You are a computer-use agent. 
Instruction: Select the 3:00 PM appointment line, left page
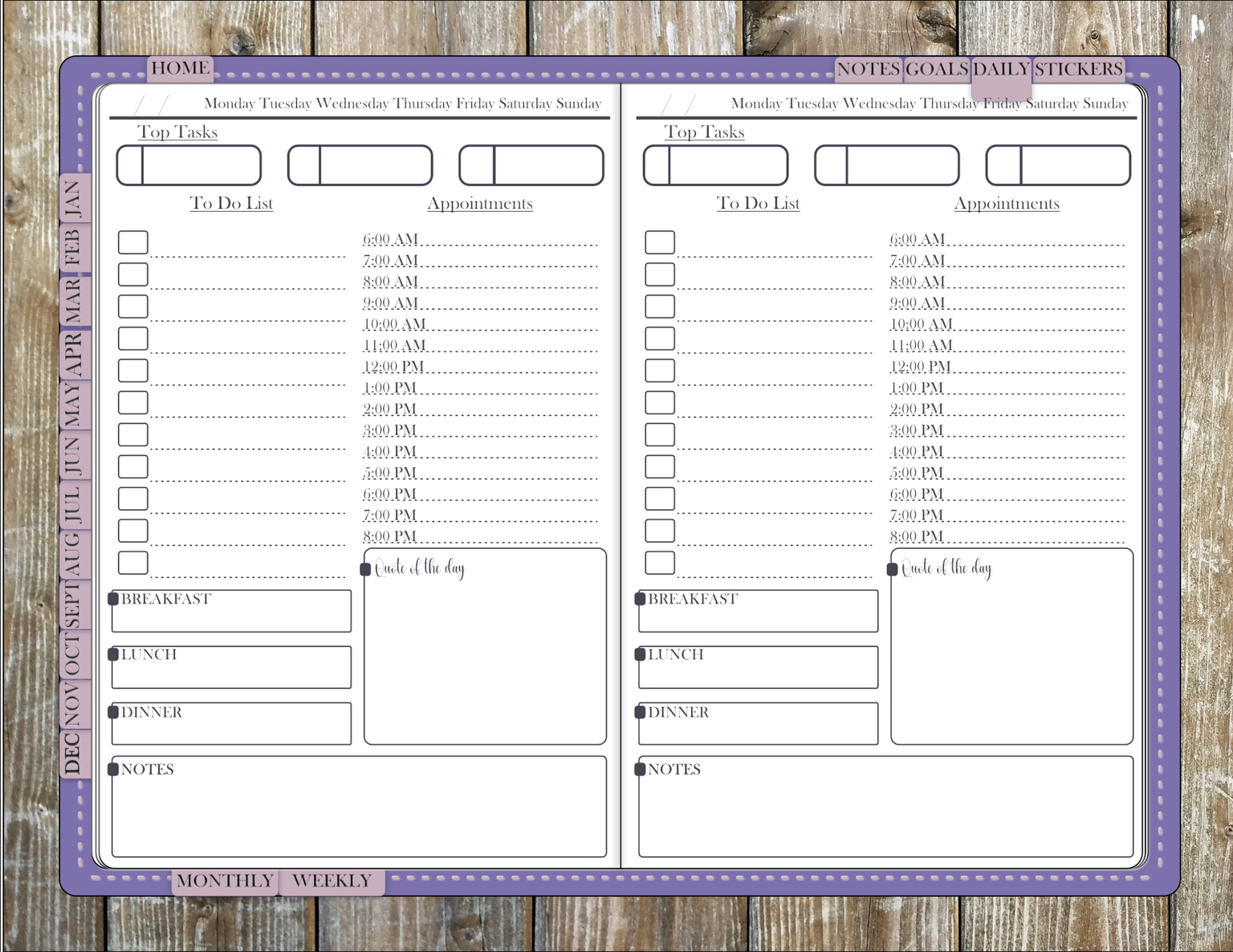pos(480,430)
